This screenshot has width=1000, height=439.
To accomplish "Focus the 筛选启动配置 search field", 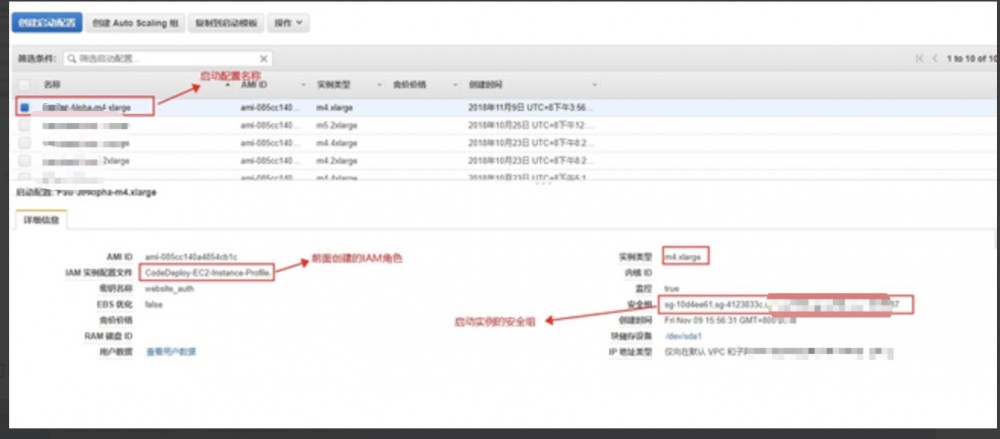I will coord(168,59).
